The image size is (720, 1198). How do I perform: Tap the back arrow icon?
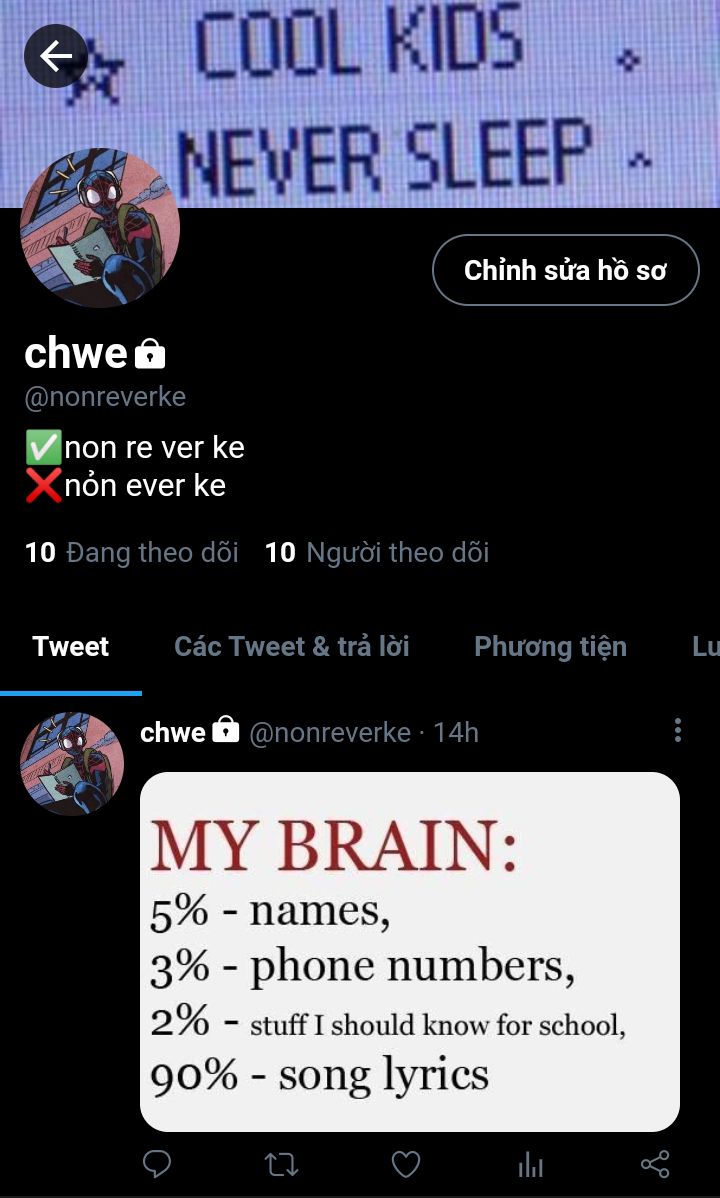55,56
